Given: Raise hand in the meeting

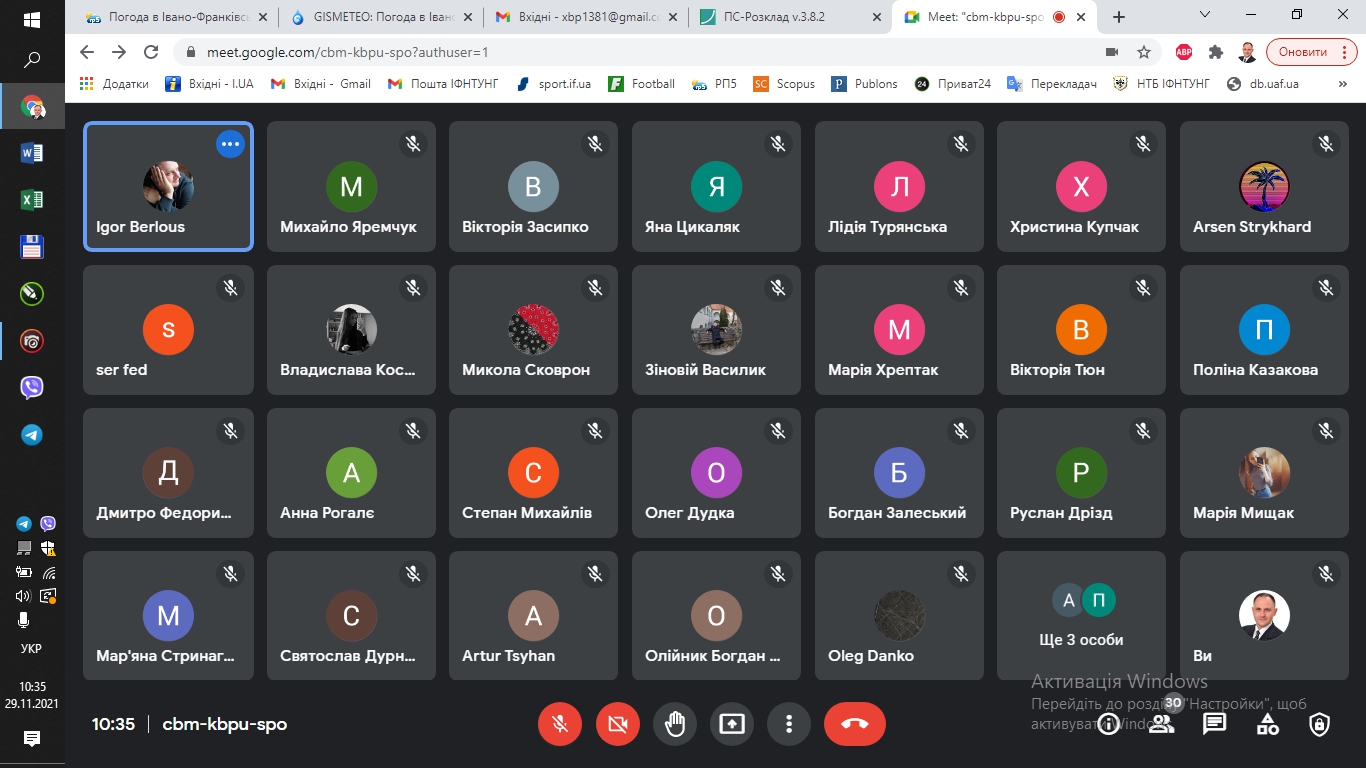Looking at the screenshot, I should click(675, 724).
